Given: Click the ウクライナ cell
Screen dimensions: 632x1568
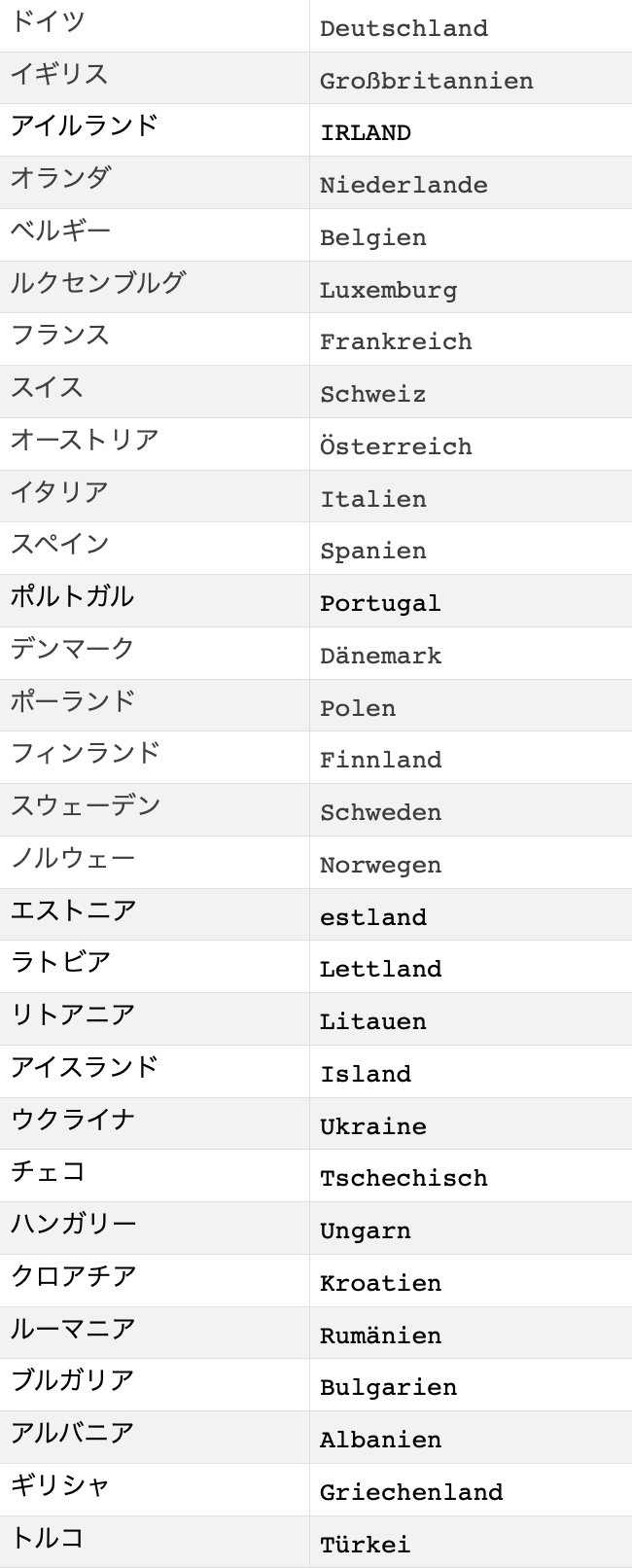Looking at the screenshot, I should point(73,1120).
